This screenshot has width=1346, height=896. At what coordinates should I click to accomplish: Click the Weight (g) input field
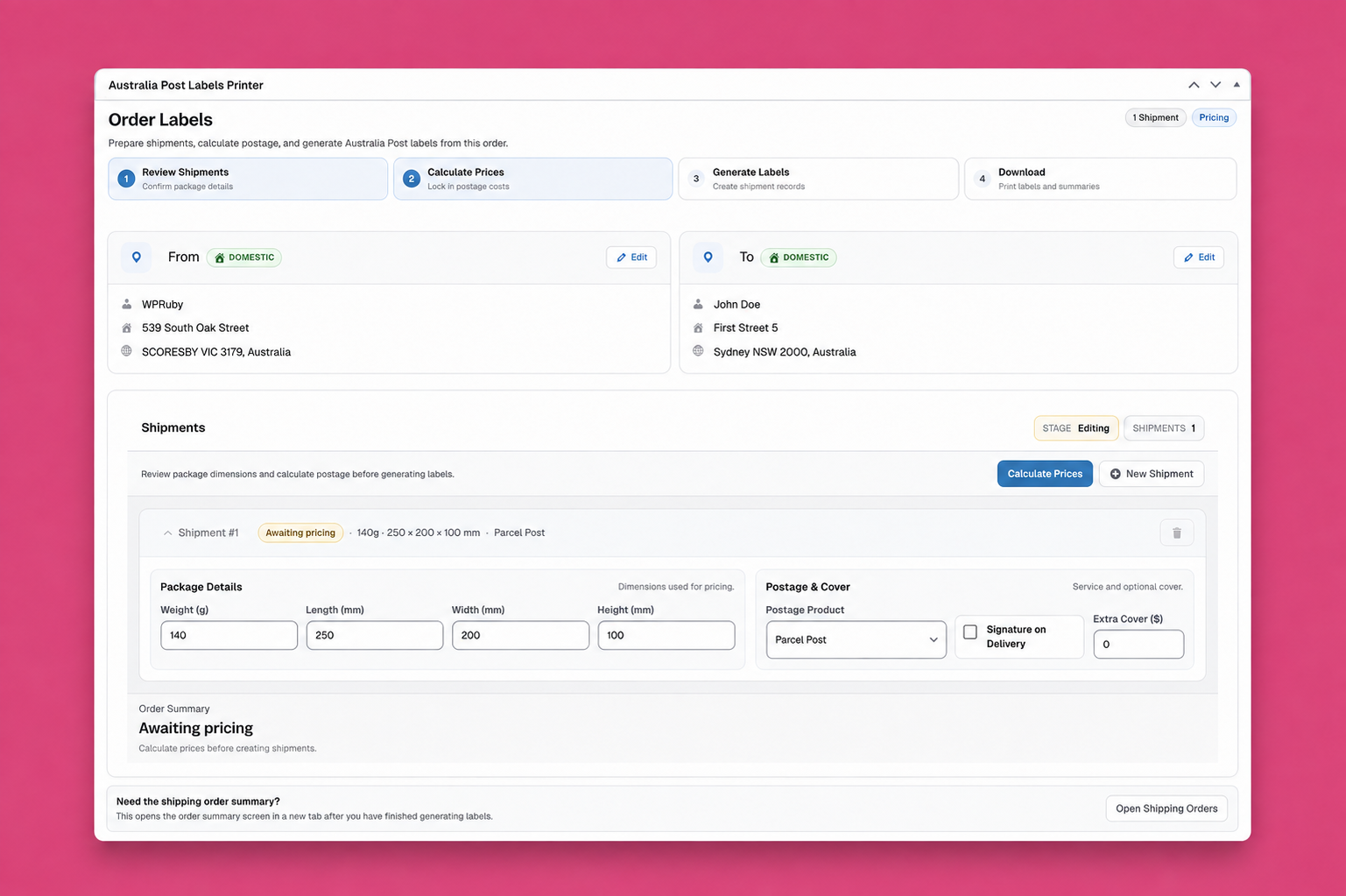pos(229,635)
